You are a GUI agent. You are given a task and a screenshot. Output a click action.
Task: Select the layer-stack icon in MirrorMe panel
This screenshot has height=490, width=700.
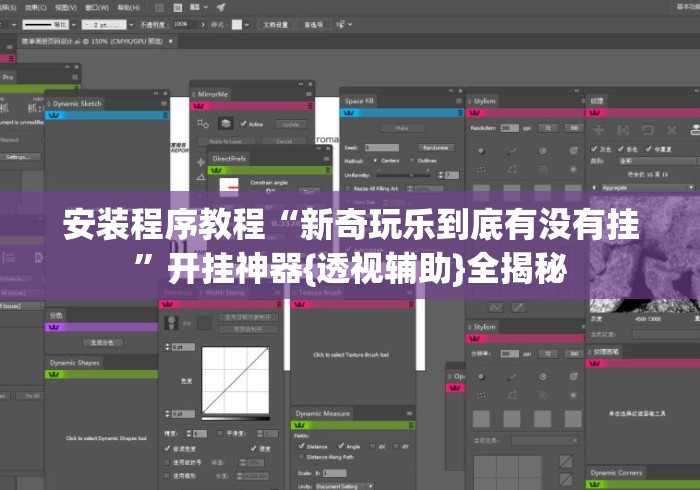225,124
